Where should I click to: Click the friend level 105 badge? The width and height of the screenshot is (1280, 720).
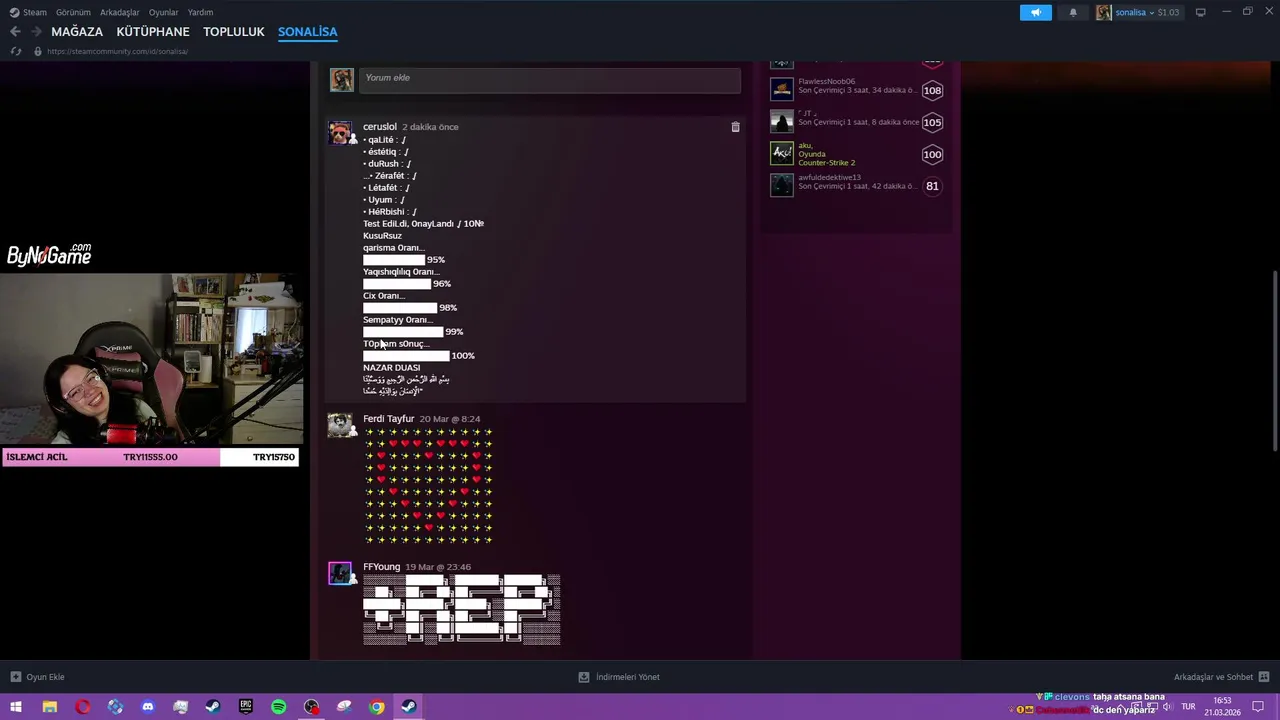click(932, 122)
